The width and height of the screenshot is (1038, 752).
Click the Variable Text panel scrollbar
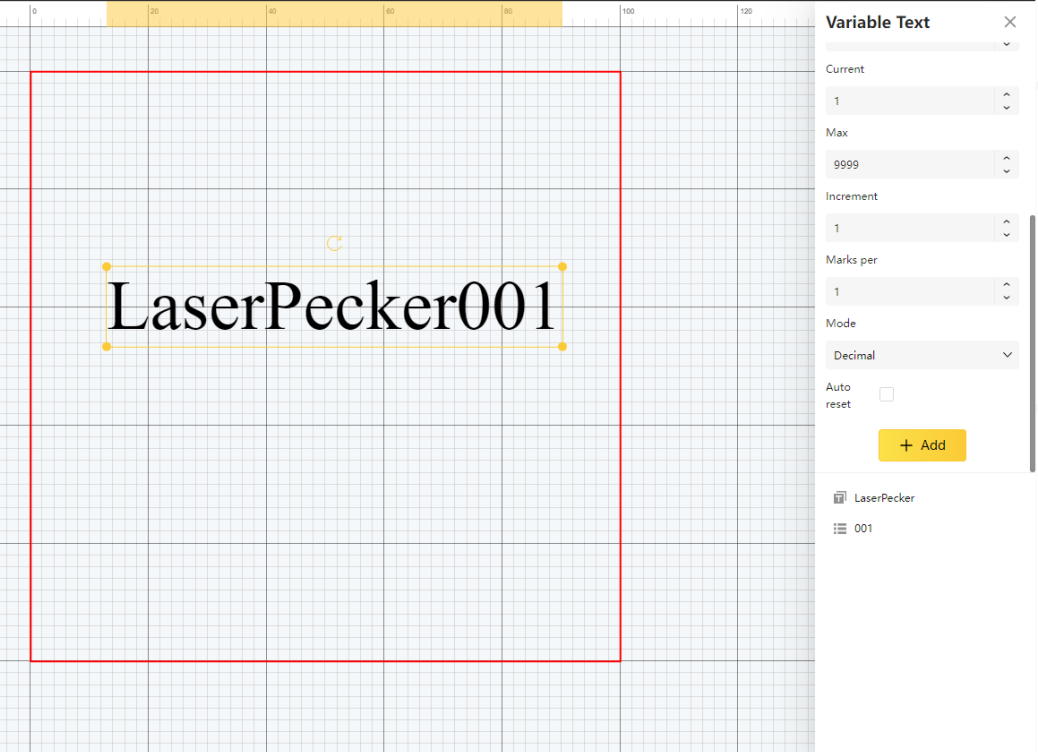pyautogui.click(x=1032, y=343)
